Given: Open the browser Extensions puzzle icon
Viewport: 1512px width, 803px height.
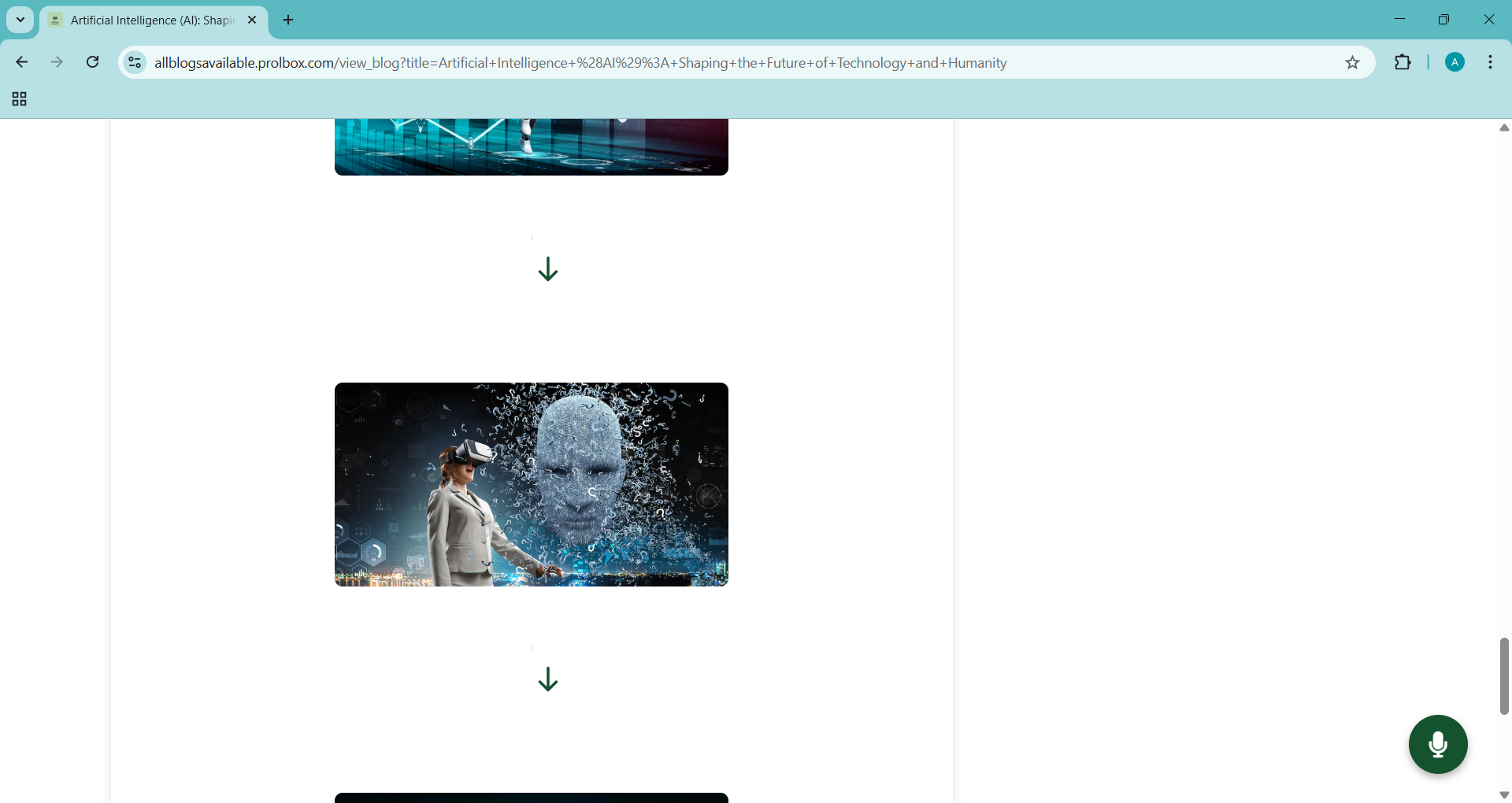Looking at the screenshot, I should point(1403,63).
